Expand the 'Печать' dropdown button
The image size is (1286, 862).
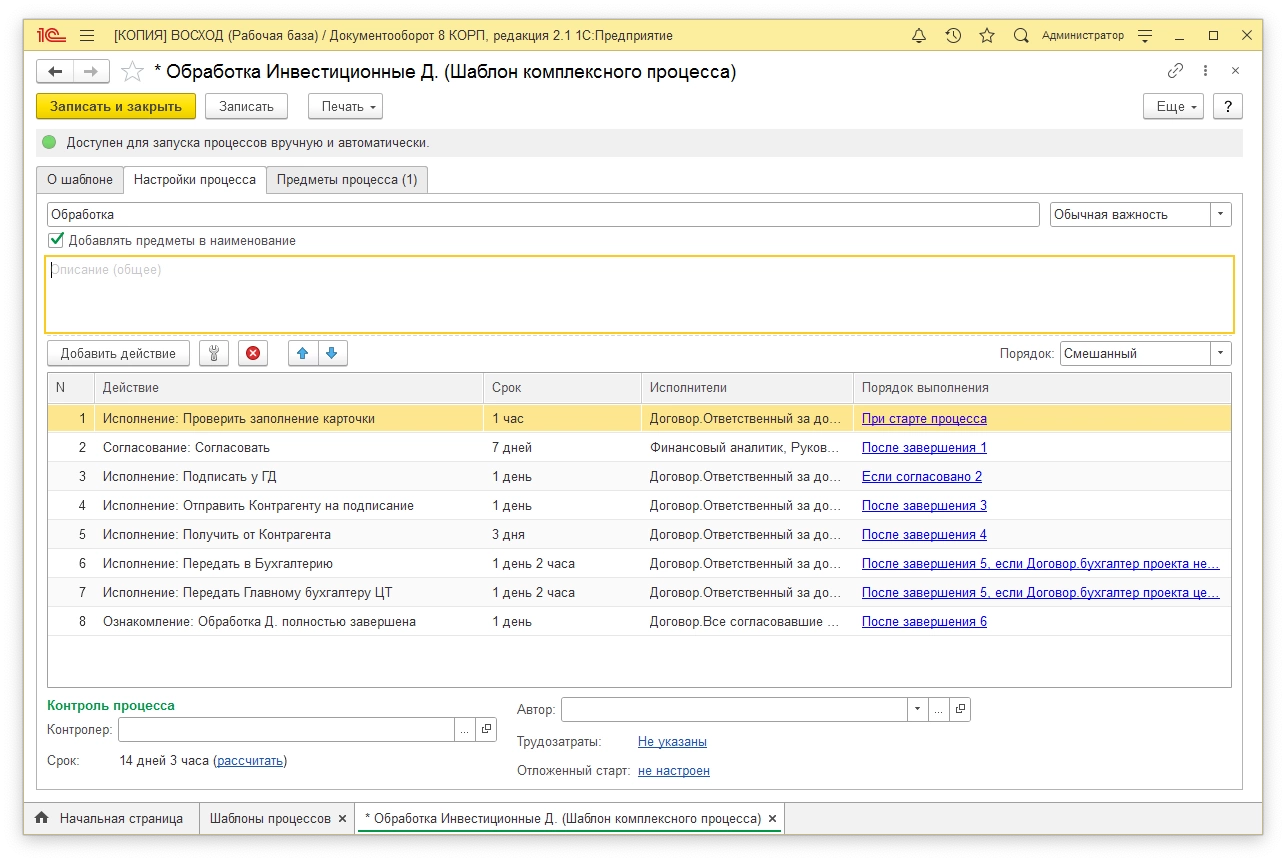click(x=345, y=106)
